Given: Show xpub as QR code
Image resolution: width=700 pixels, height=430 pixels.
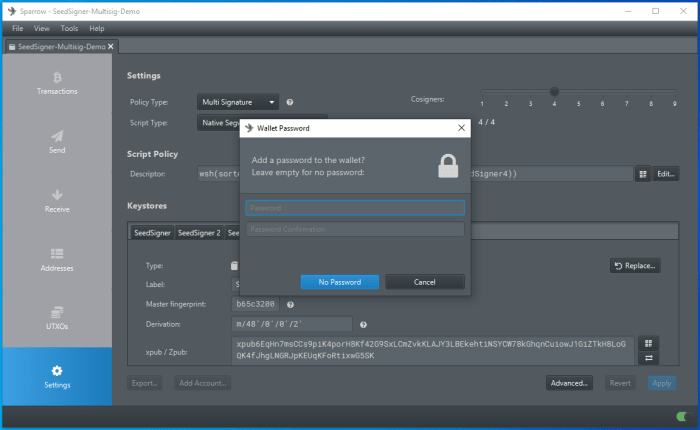Looking at the screenshot, I should [647, 342].
